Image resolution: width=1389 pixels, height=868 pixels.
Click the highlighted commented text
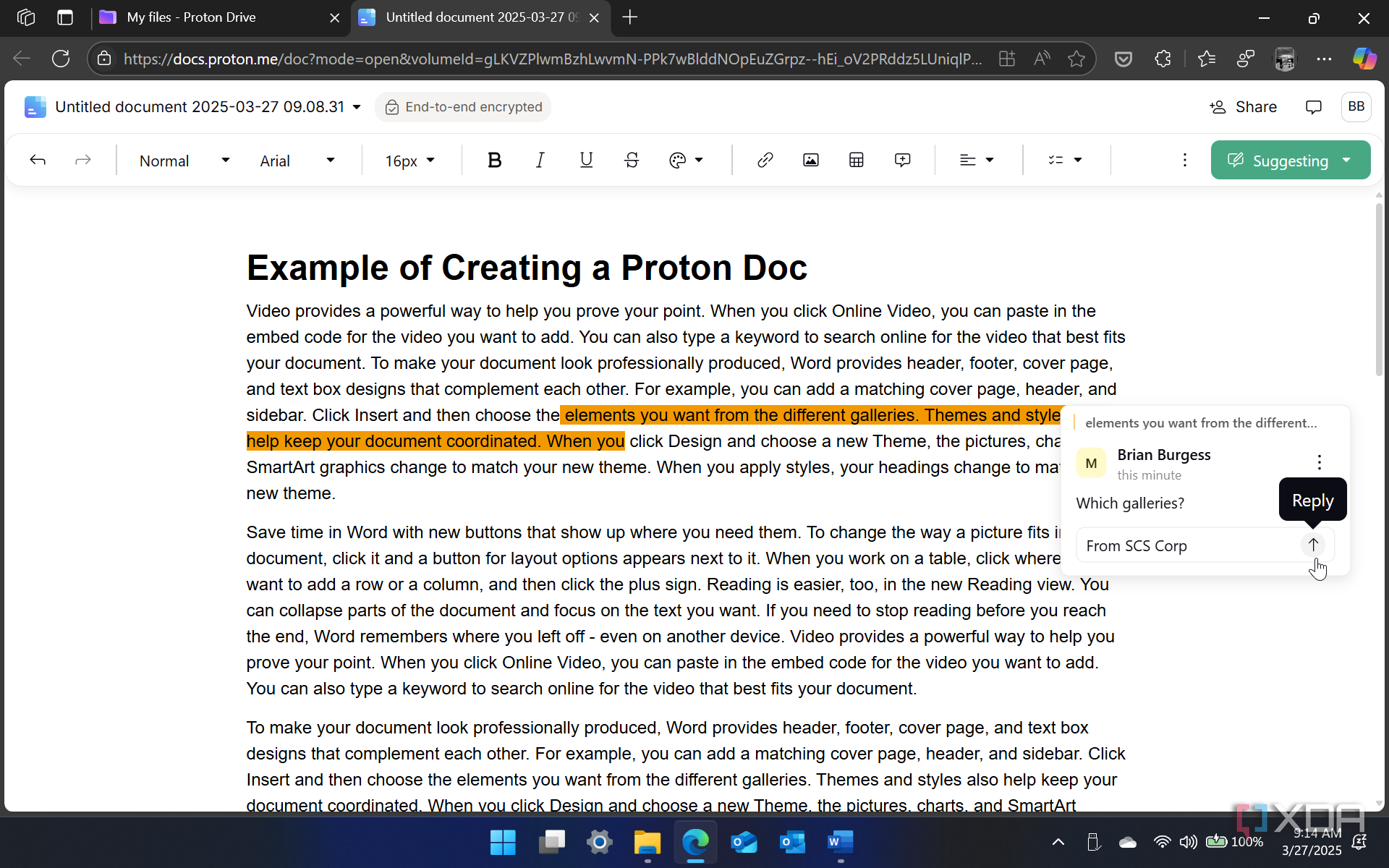(653, 428)
